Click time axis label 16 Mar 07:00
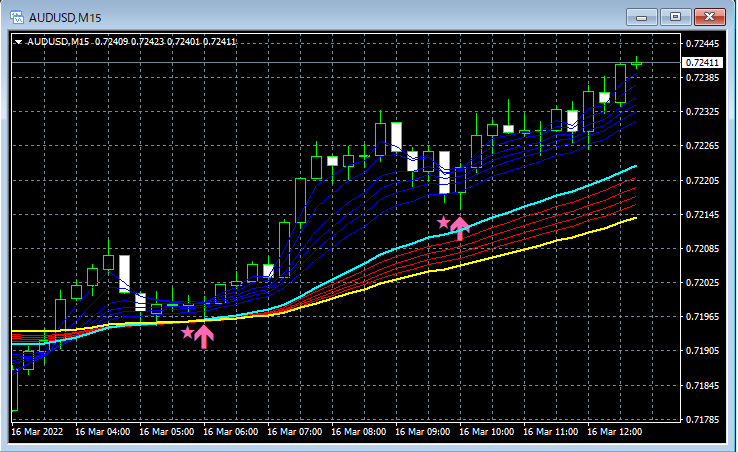 [295, 432]
